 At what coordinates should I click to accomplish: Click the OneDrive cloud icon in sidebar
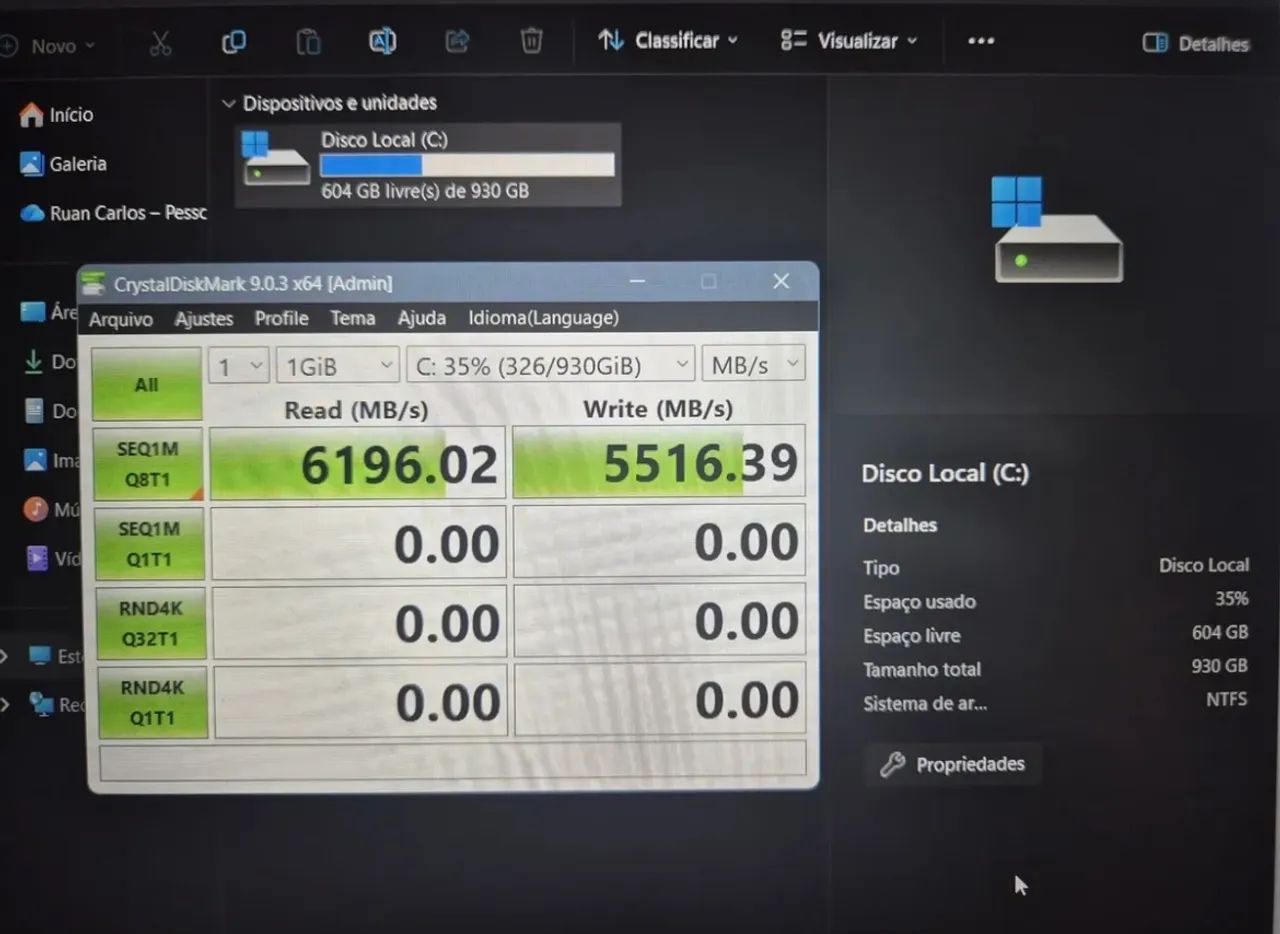pos(33,213)
